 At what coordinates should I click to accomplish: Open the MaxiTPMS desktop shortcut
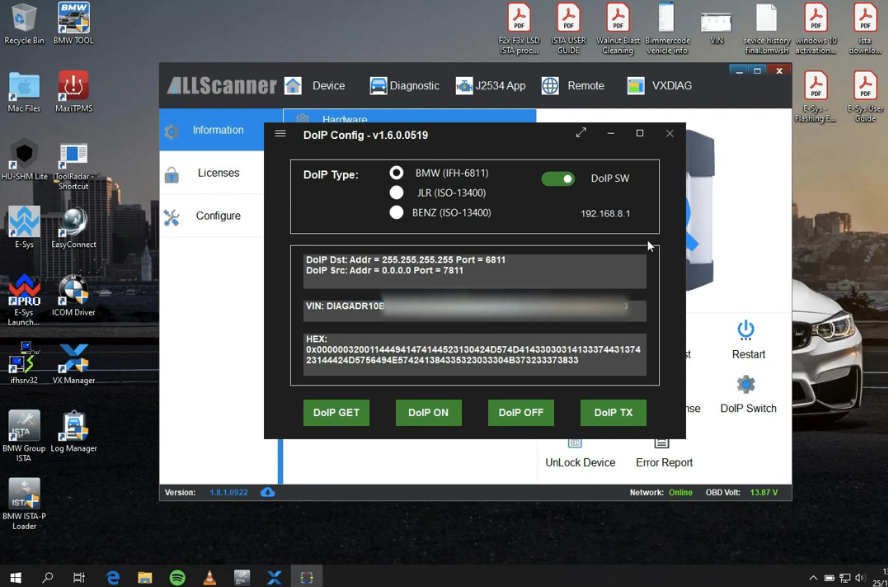pos(74,92)
